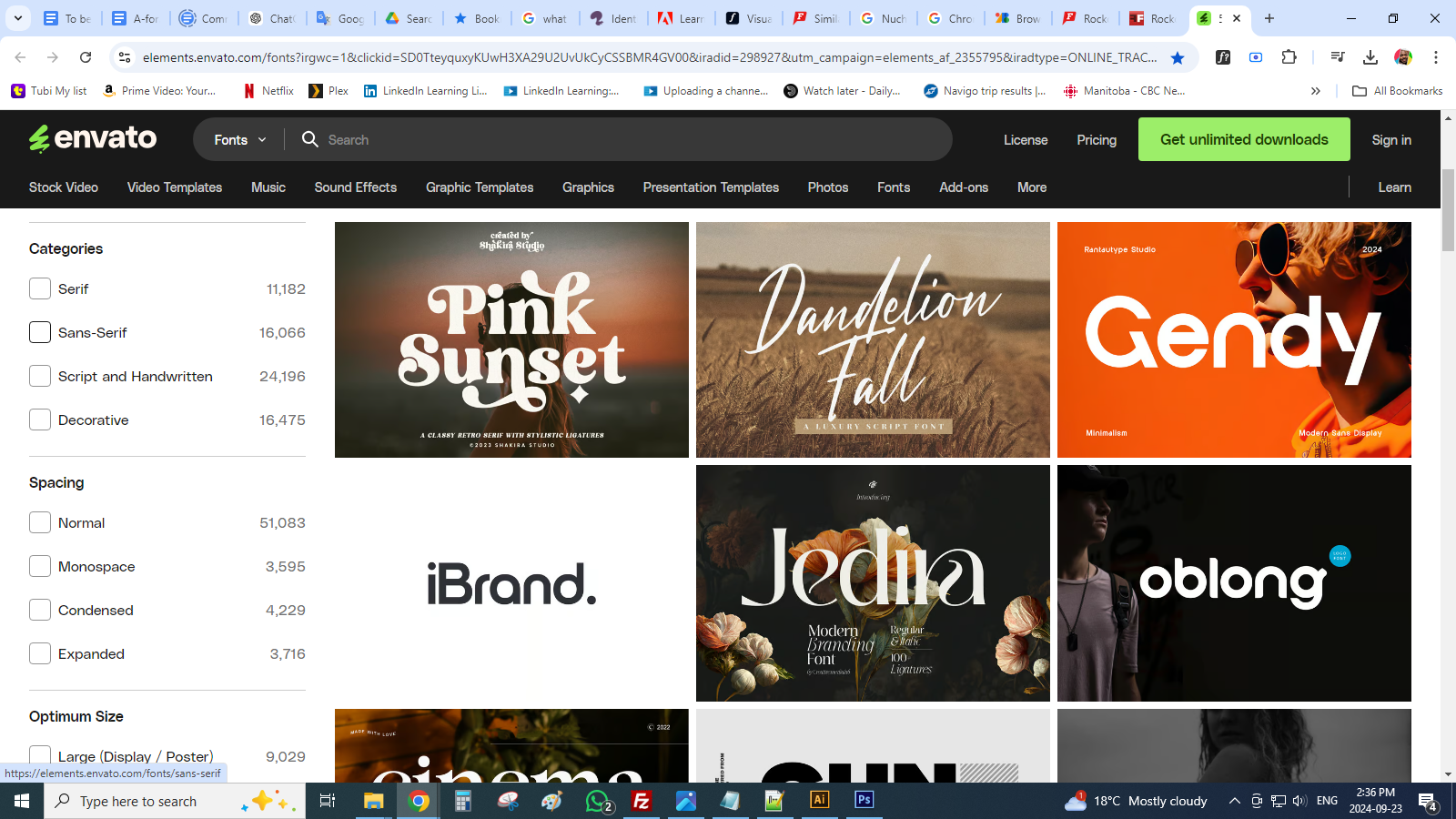This screenshot has width=1456, height=819.
Task: Tick the Monospace spacing checkbox
Action: click(x=40, y=566)
